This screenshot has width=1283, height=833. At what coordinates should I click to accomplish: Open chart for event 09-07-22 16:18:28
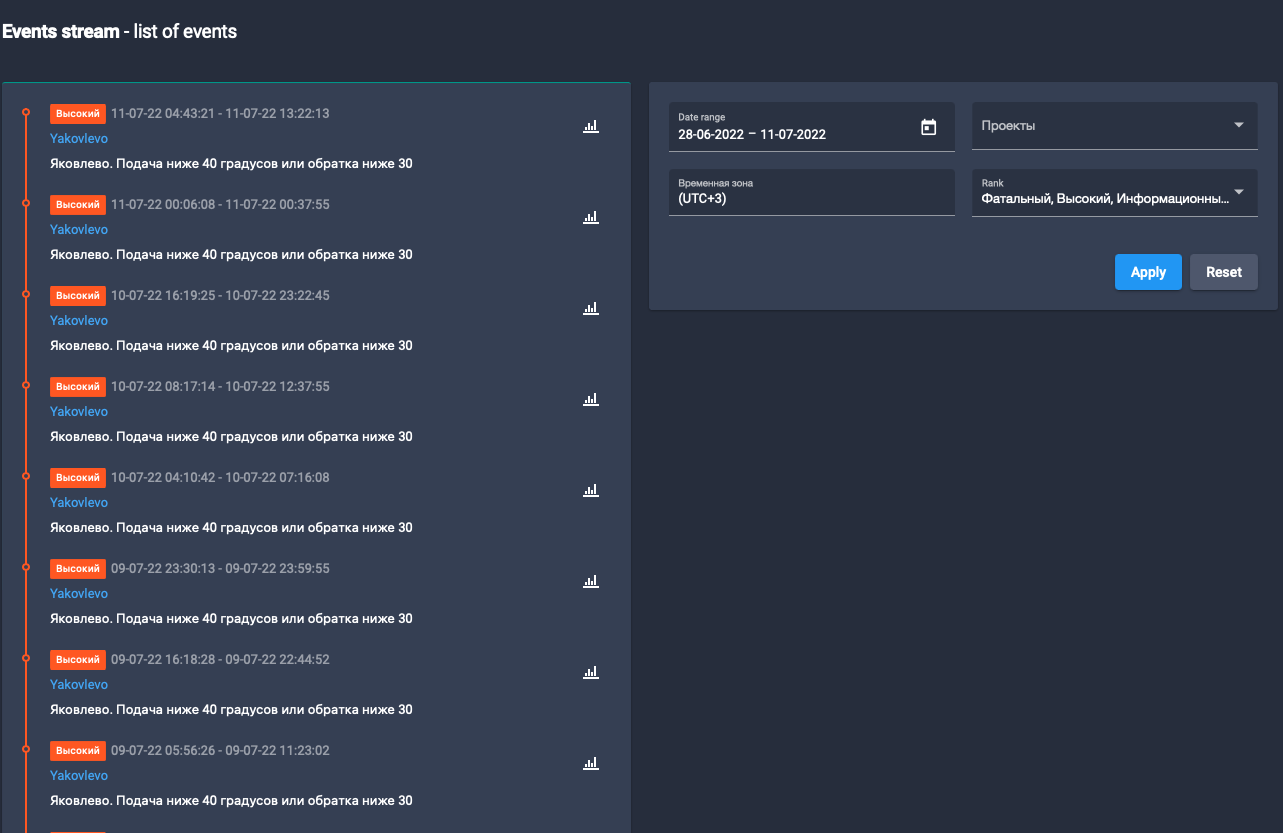pos(590,672)
